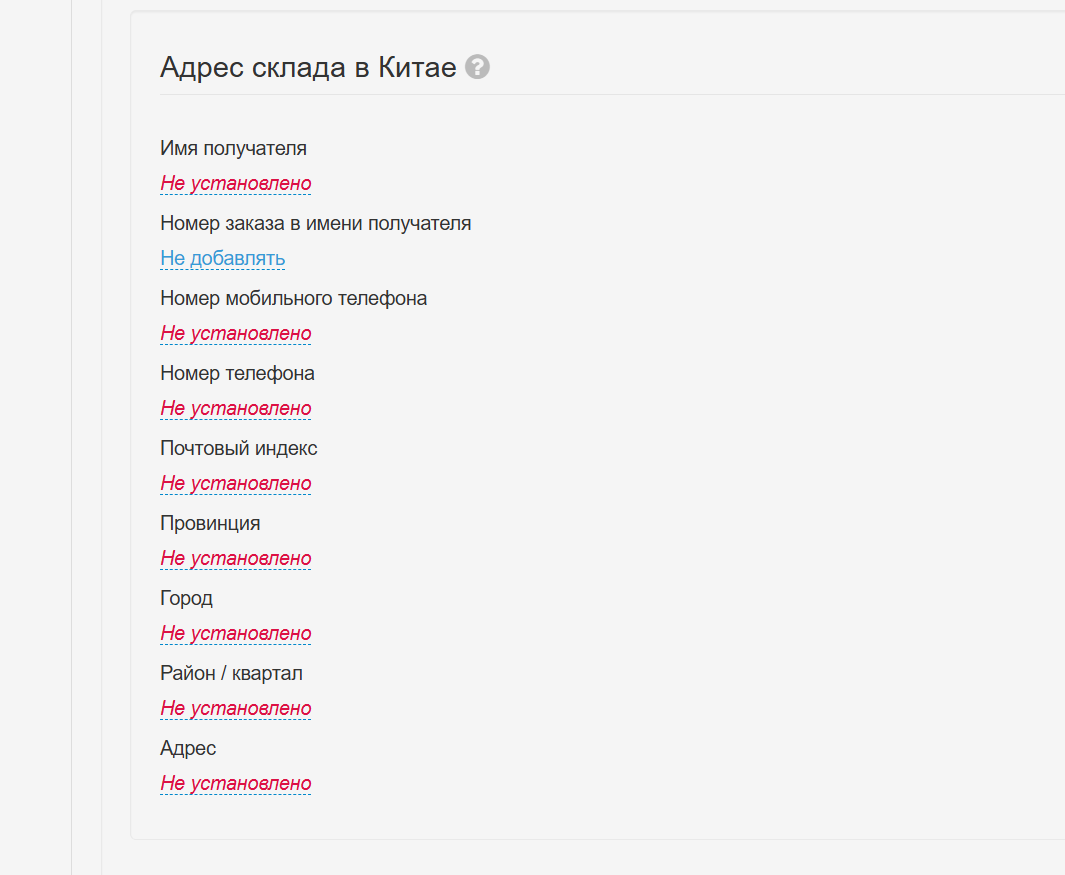
Task: Click the Район / квартал label
Action: [231, 674]
